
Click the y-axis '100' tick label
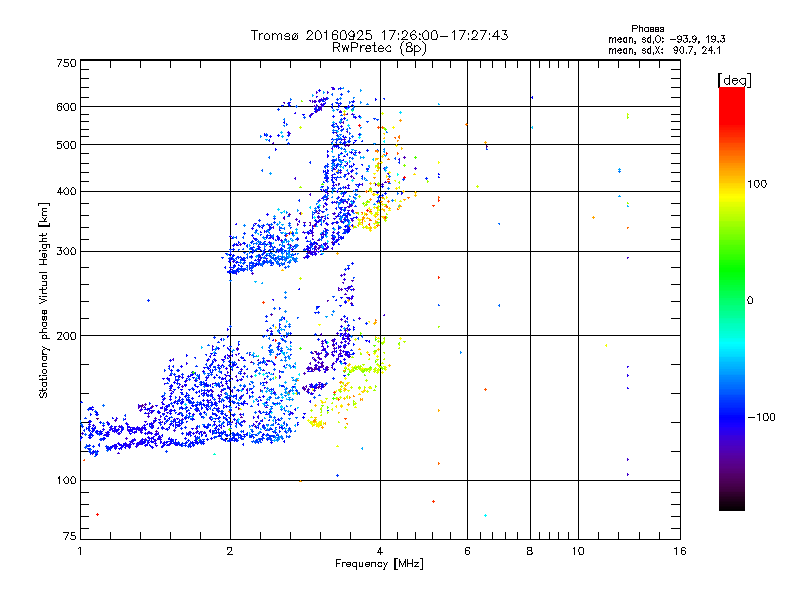click(66, 481)
